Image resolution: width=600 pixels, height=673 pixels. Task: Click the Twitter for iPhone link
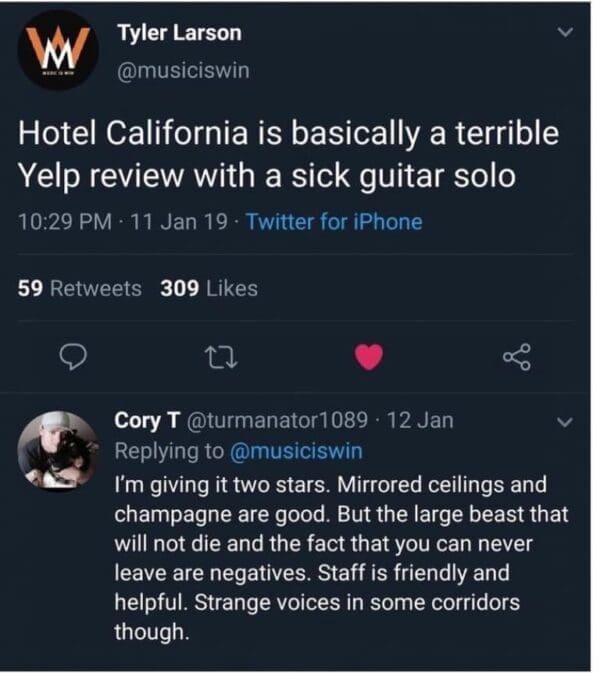(x=335, y=222)
